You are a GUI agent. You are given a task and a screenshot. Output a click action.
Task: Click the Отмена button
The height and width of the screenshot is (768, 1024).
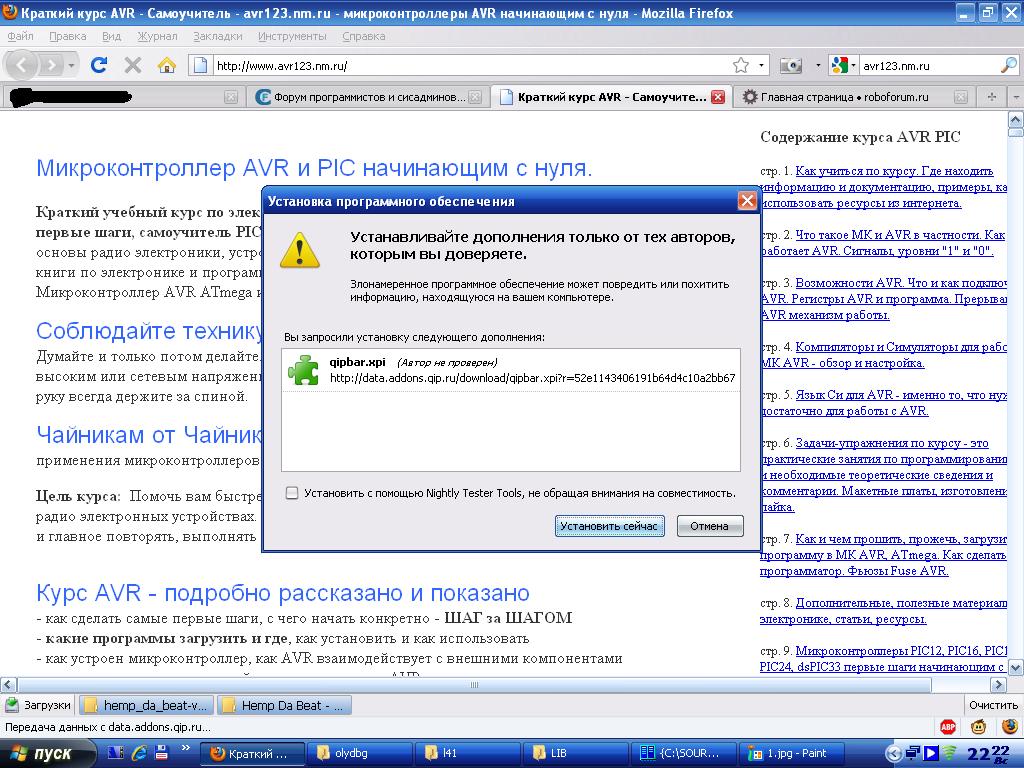(709, 526)
